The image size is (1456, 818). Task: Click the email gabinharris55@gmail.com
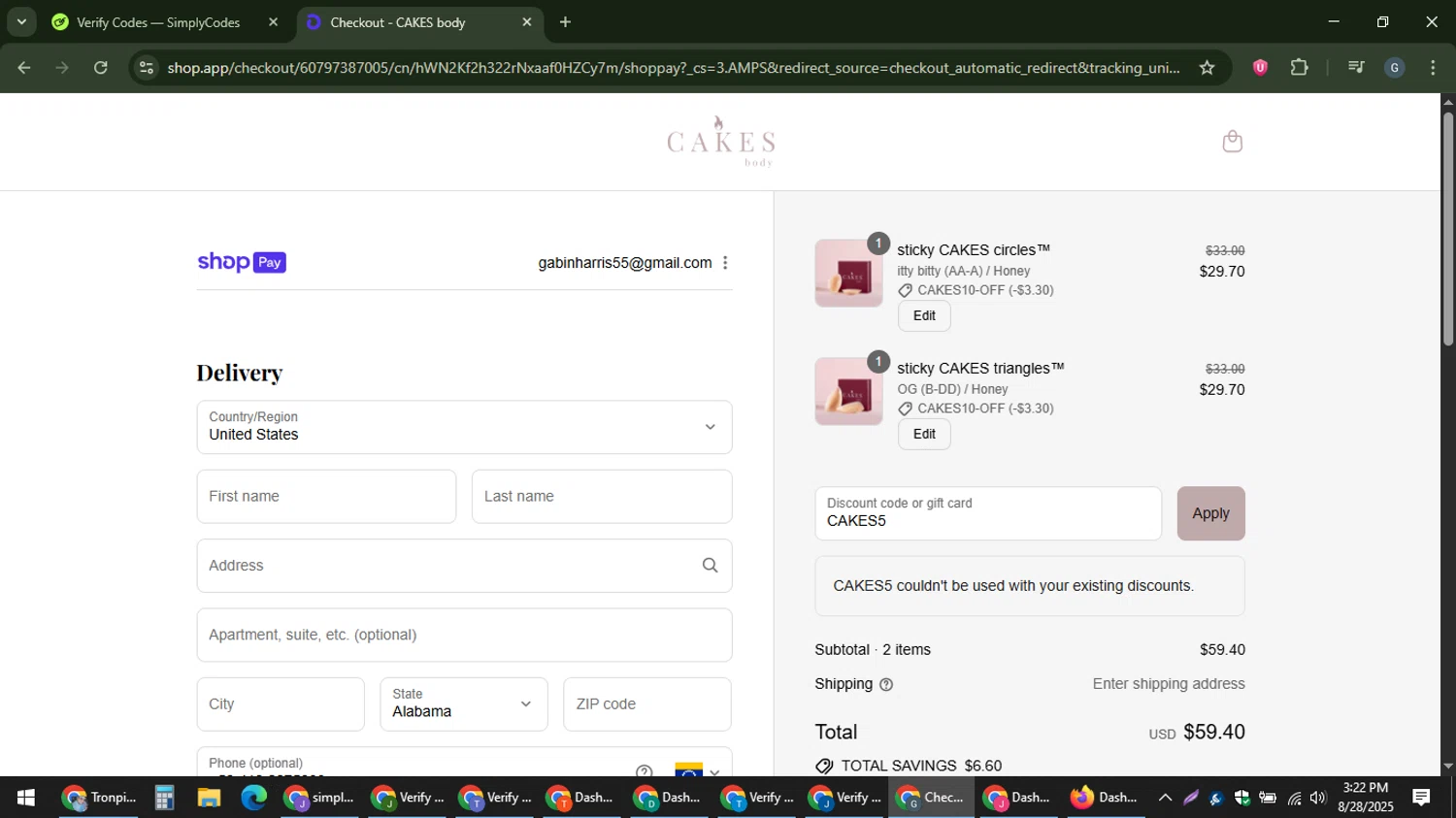point(625,263)
